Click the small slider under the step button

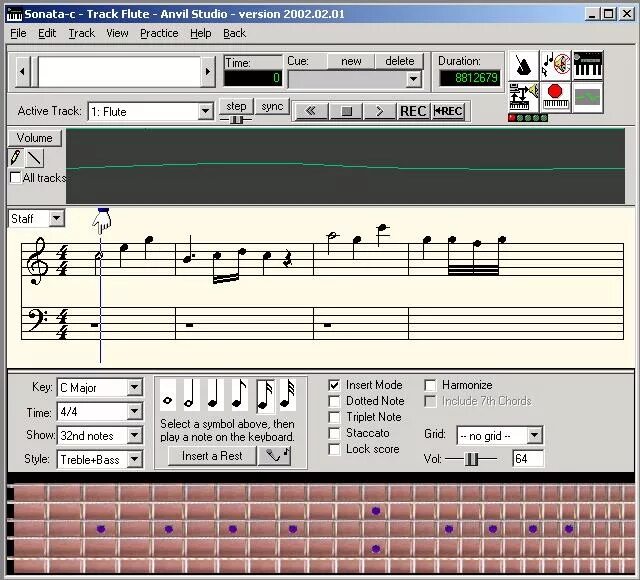(x=236, y=120)
